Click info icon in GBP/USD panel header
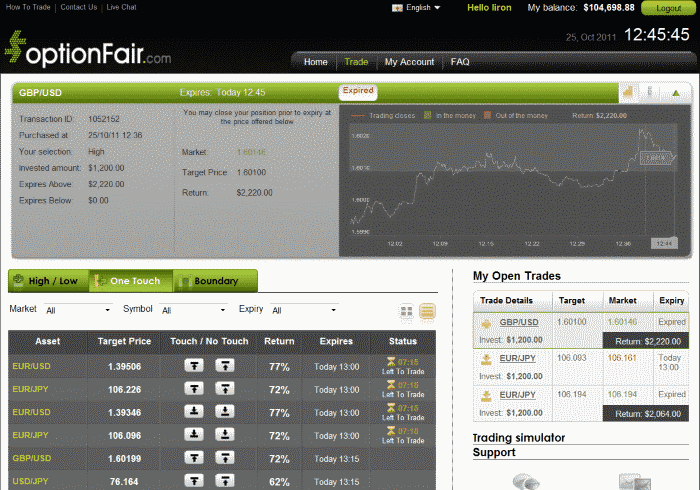 click(651, 93)
